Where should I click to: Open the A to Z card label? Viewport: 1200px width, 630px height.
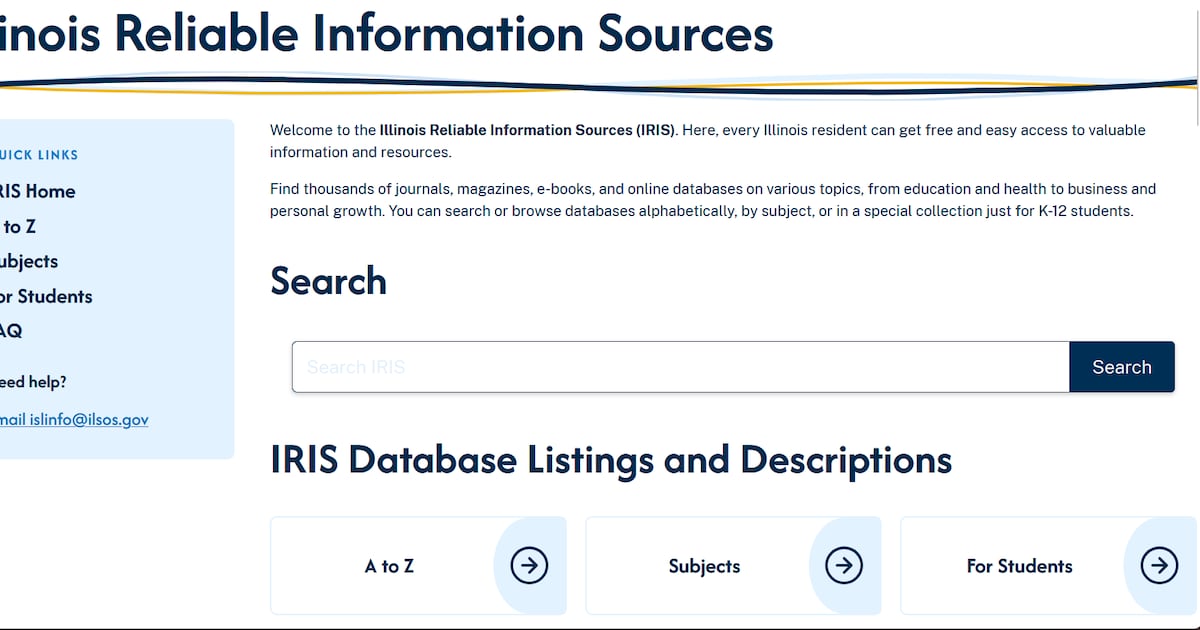389,566
